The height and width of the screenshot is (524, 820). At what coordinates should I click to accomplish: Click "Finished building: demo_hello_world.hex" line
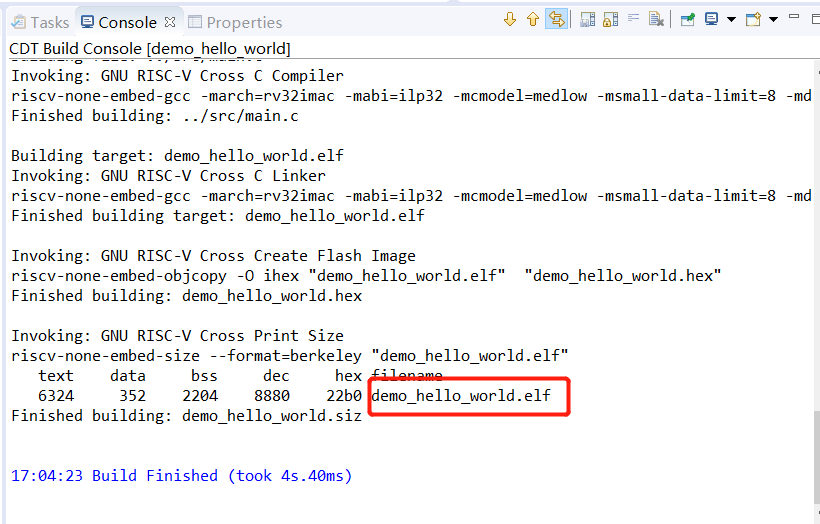(187, 295)
